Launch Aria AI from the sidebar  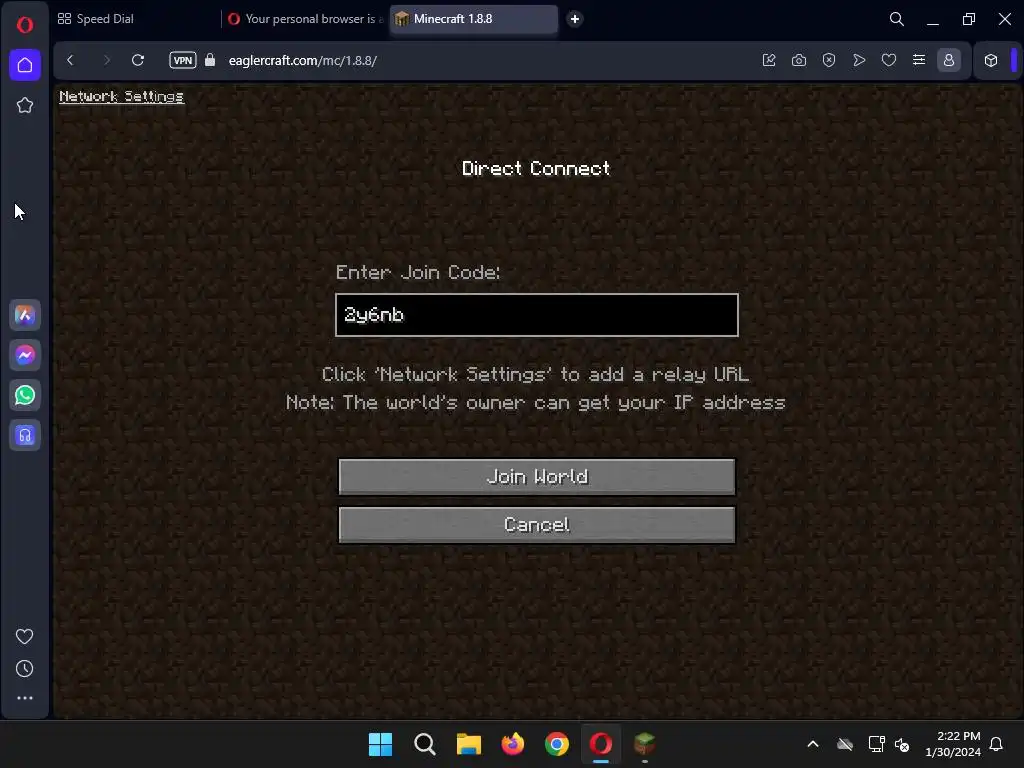25,315
